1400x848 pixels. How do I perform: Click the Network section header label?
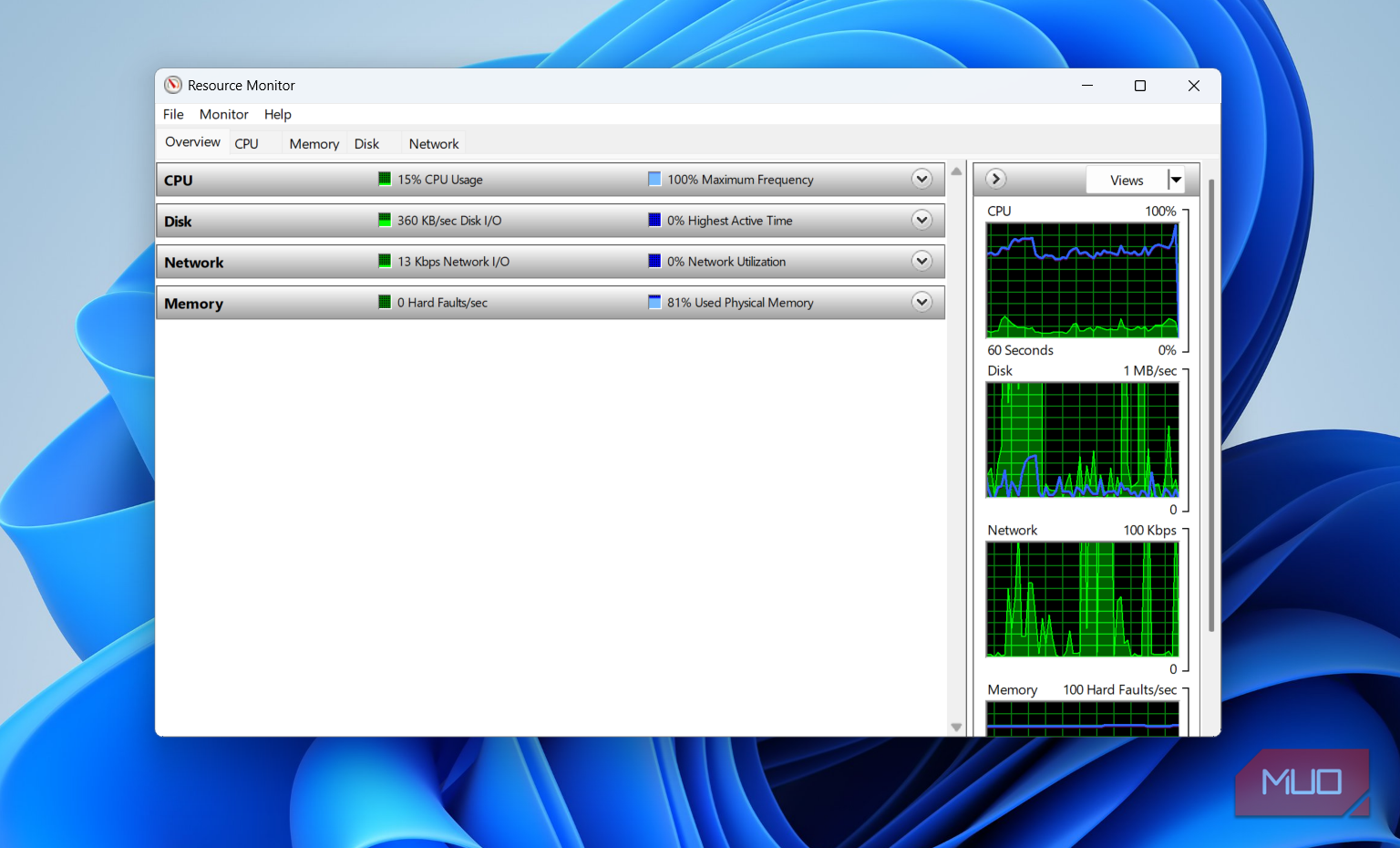click(194, 263)
